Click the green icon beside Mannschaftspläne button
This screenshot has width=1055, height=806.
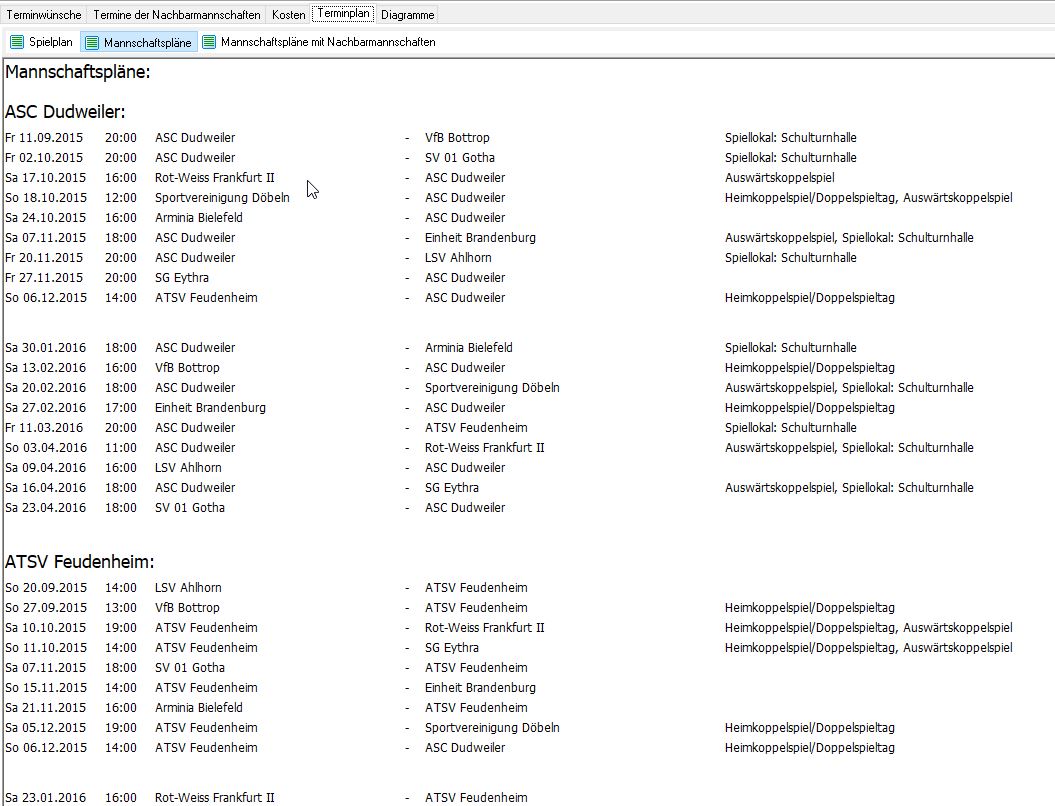[92, 42]
